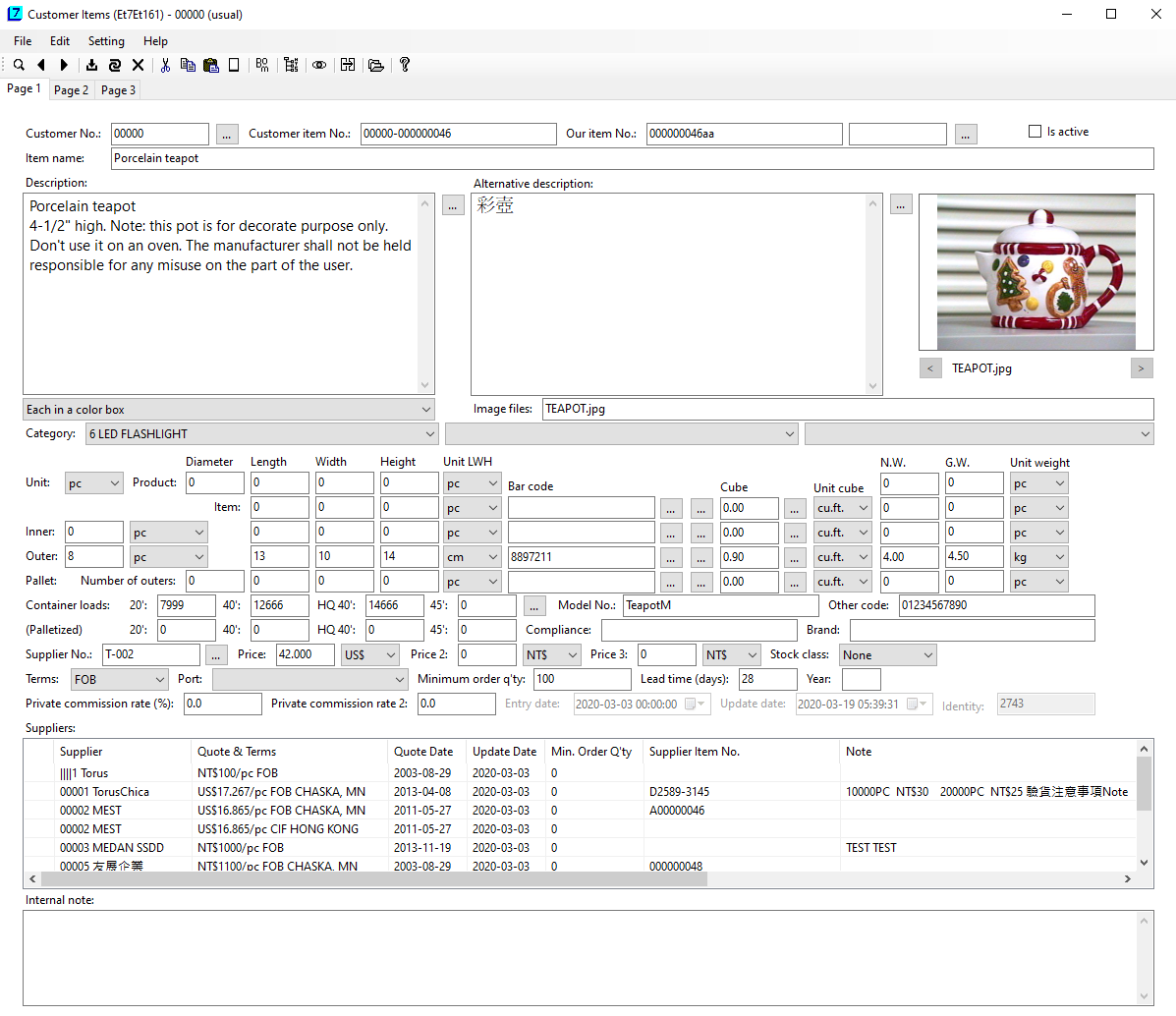1176x1016 pixels.
Task: Click browse button beside Alternative description box
Action: click(x=901, y=204)
